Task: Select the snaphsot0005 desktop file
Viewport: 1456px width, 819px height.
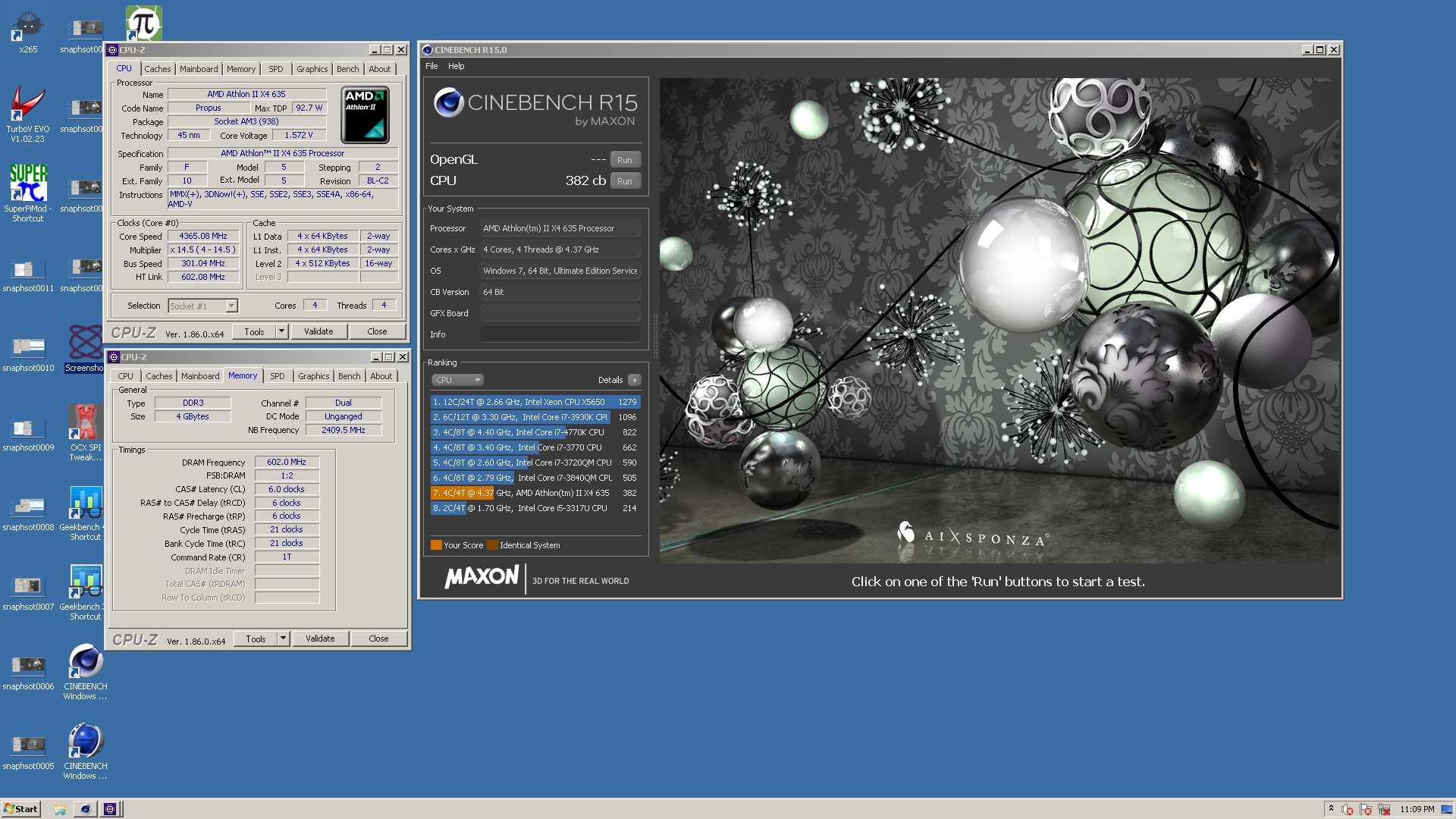Action: coord(28,753)
